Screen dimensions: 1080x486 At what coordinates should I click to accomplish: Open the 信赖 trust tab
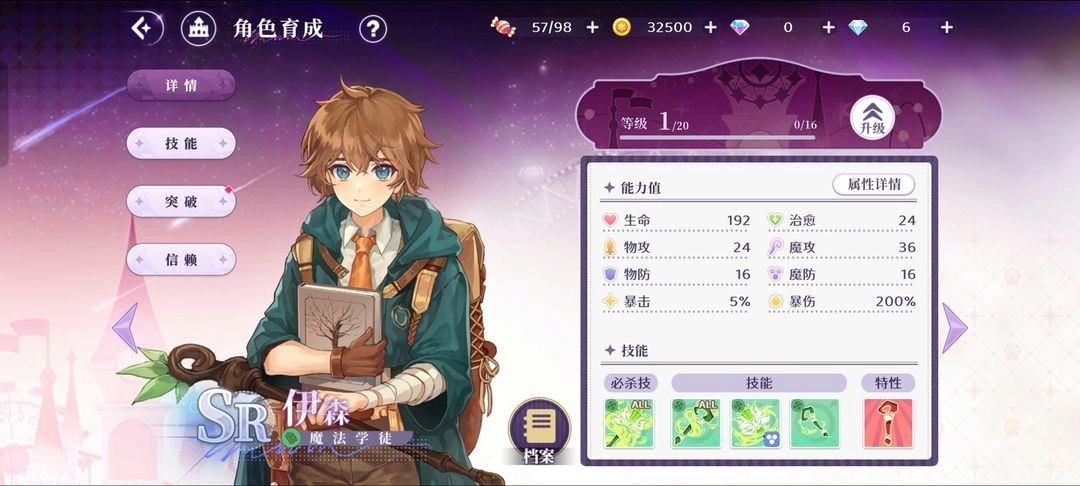(181, 260)
